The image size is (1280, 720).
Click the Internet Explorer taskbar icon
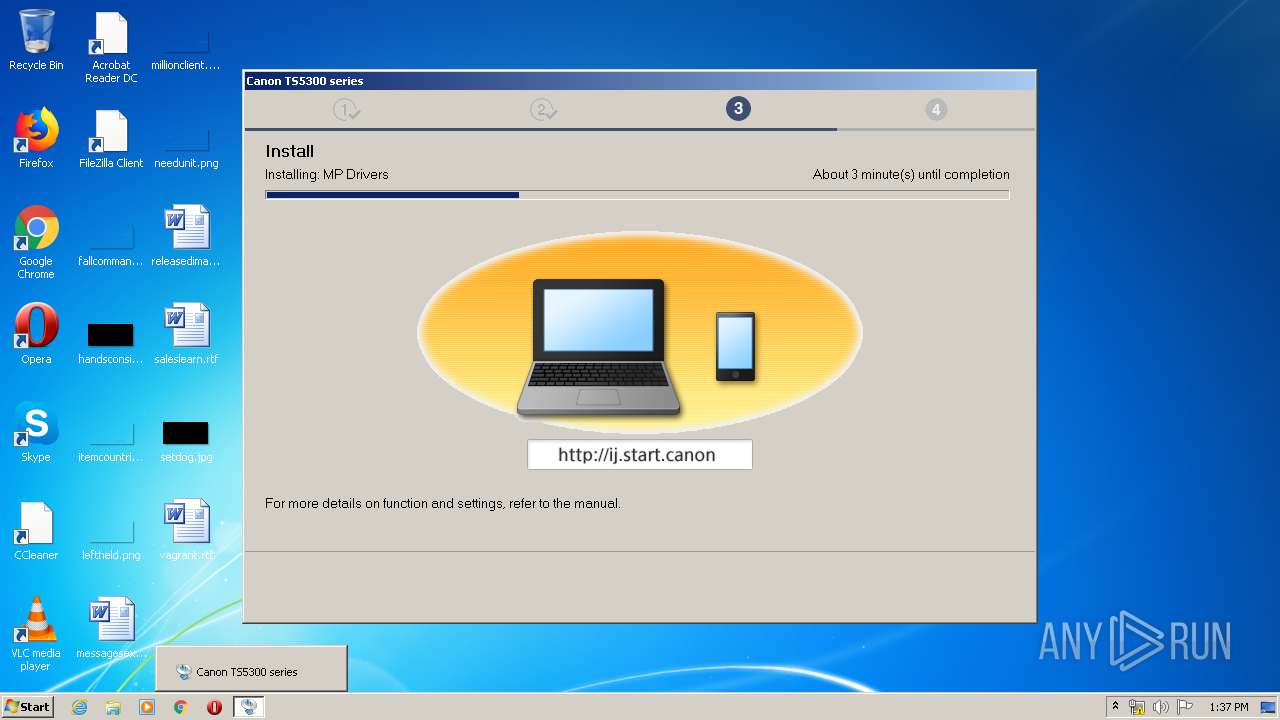[x=79, y=707]
